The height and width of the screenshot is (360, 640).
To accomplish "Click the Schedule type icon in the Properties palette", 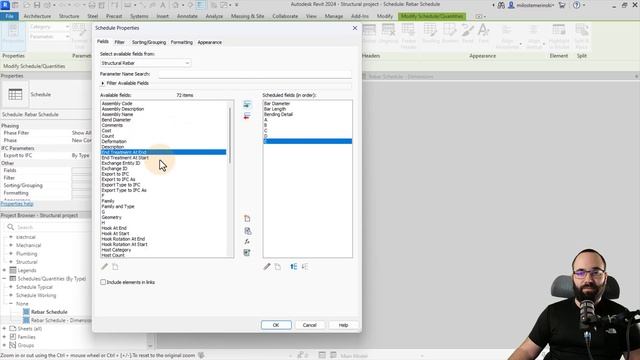I will (15, 94).
